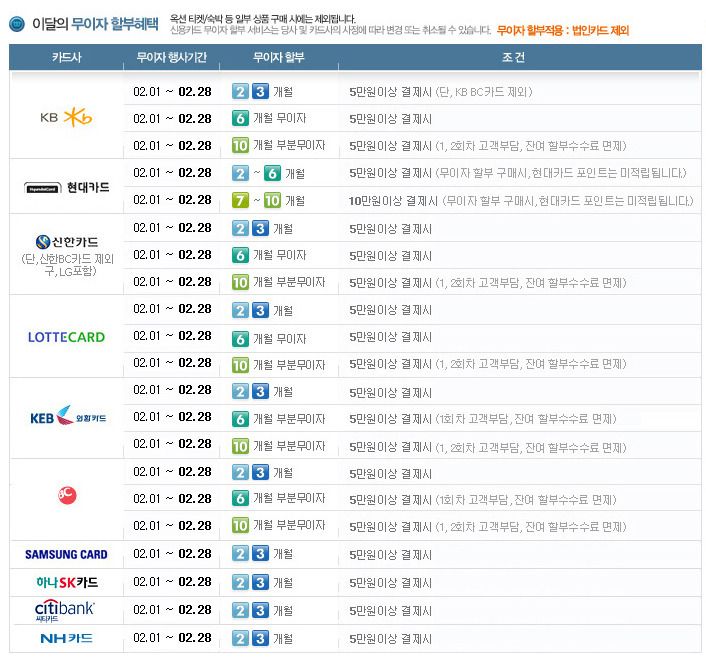Click the 6 badge in 현대카드 2~6개월 row

point(272,173)
